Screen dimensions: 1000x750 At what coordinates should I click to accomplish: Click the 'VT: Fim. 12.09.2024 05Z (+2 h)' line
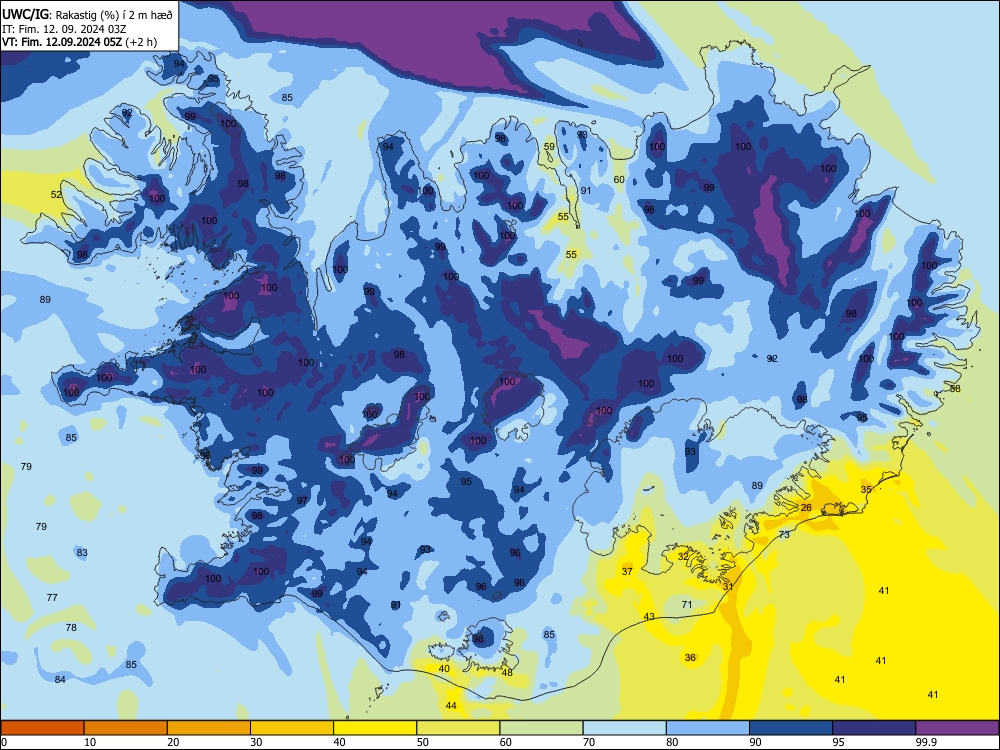coord(79,42)
